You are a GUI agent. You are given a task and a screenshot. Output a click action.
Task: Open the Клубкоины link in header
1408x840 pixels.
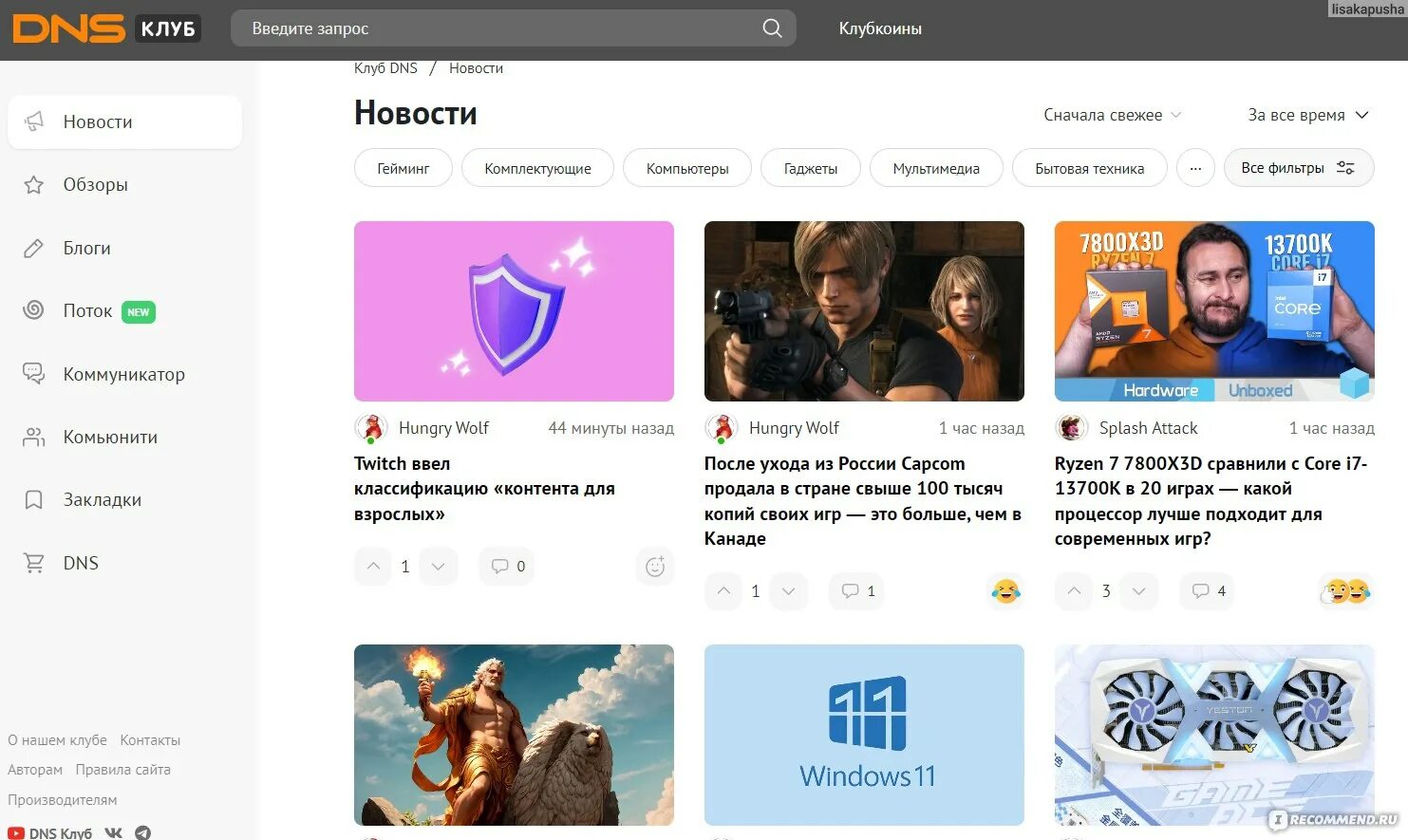[x=880, y=28]
